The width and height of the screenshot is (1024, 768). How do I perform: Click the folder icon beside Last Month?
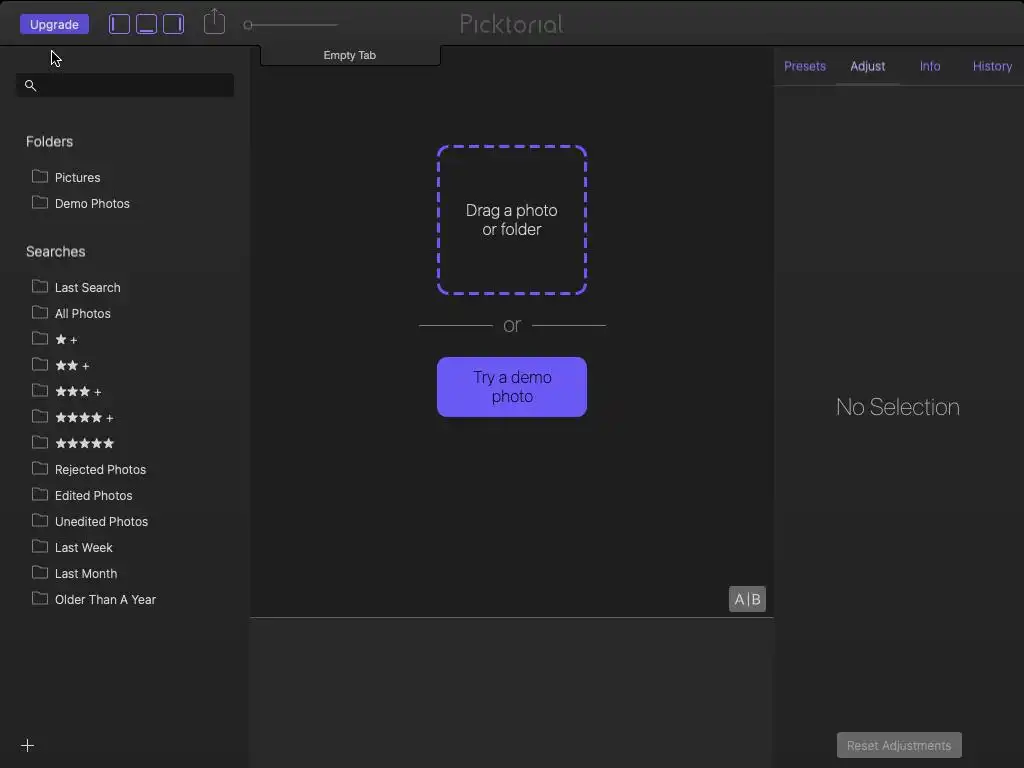coord(40,573)
